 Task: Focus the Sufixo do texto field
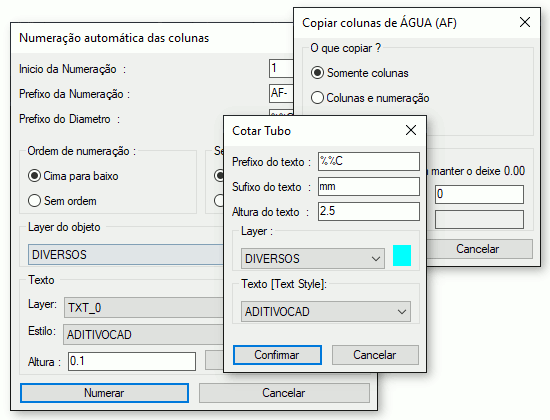369,186
